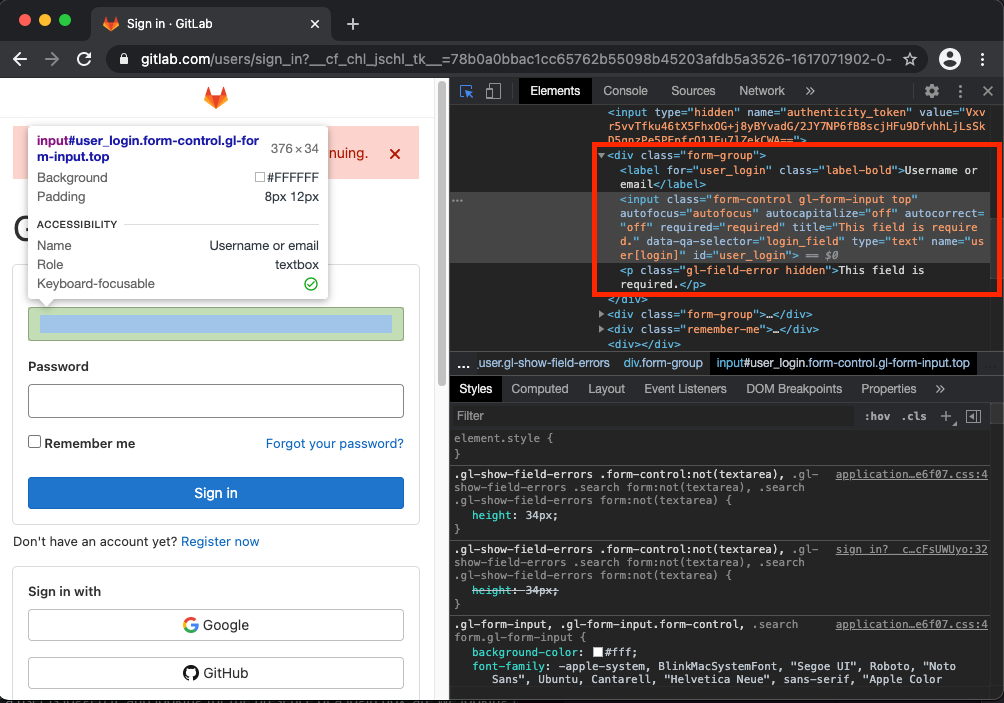Image resolution: width=1004 pixels, height=703 pixels.
Task: Bookmark this page with the star icon
Action: point(910,59)
